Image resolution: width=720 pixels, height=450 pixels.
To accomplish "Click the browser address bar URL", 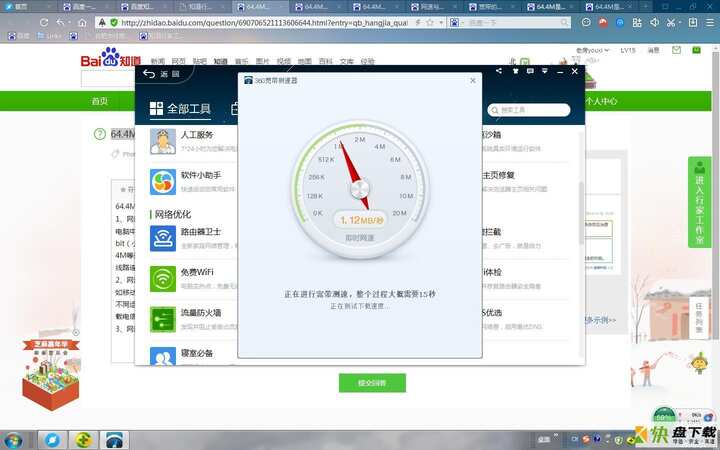I will coord(264,22).
